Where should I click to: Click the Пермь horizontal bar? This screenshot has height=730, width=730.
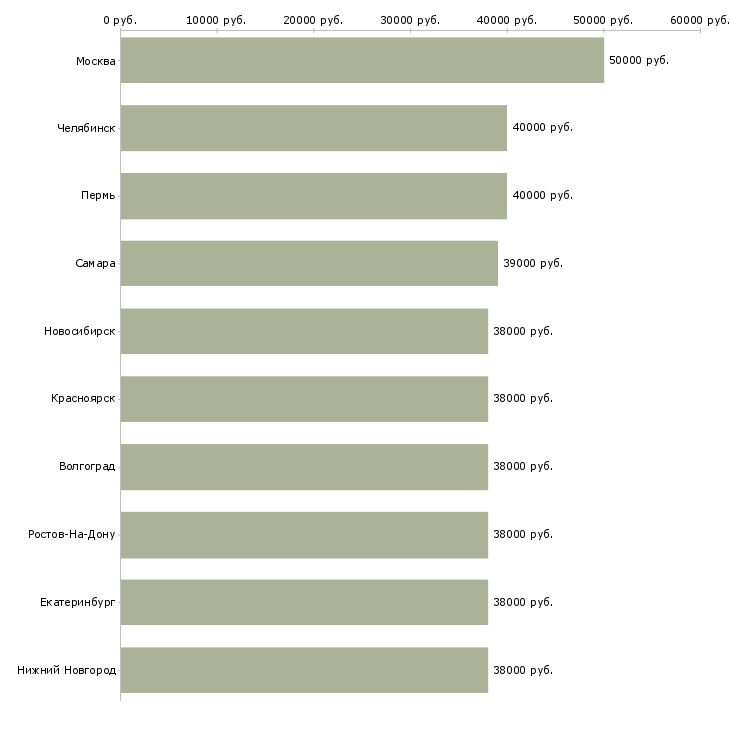click(x=313, y=196)
